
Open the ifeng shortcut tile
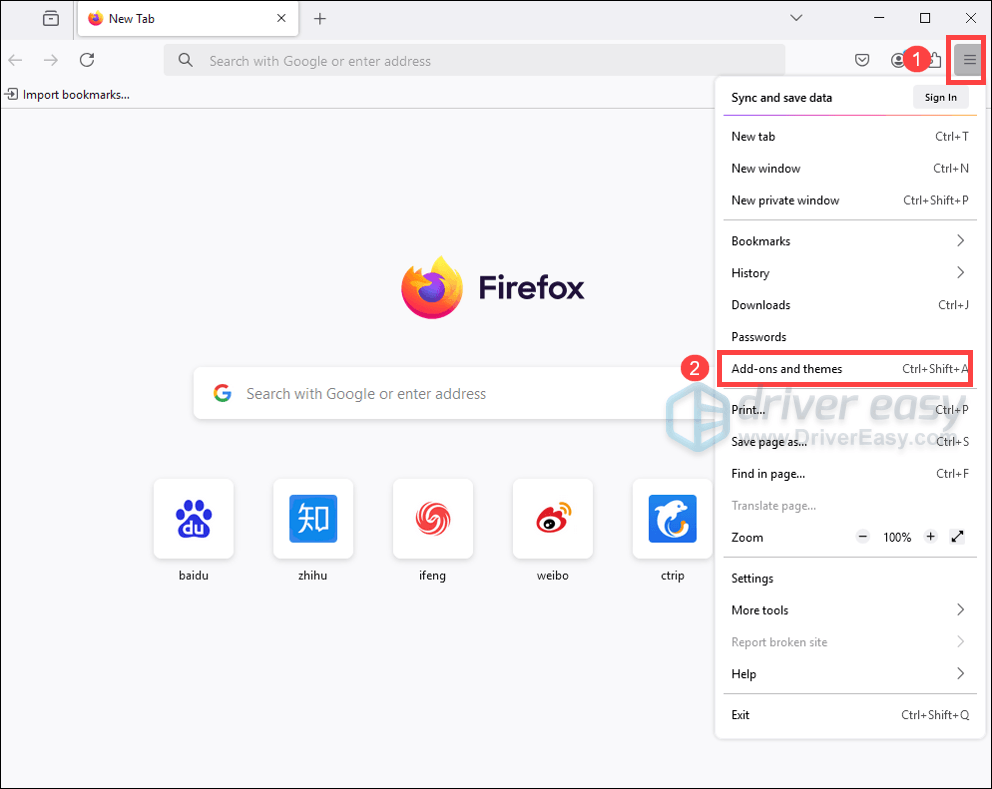coord(433,518)
